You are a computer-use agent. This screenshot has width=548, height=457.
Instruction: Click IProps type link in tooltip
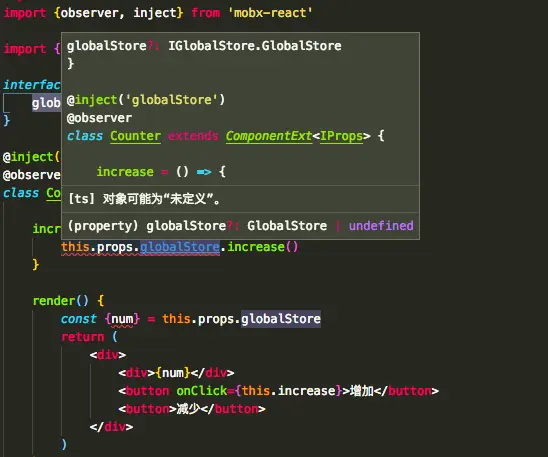[341, 136]
